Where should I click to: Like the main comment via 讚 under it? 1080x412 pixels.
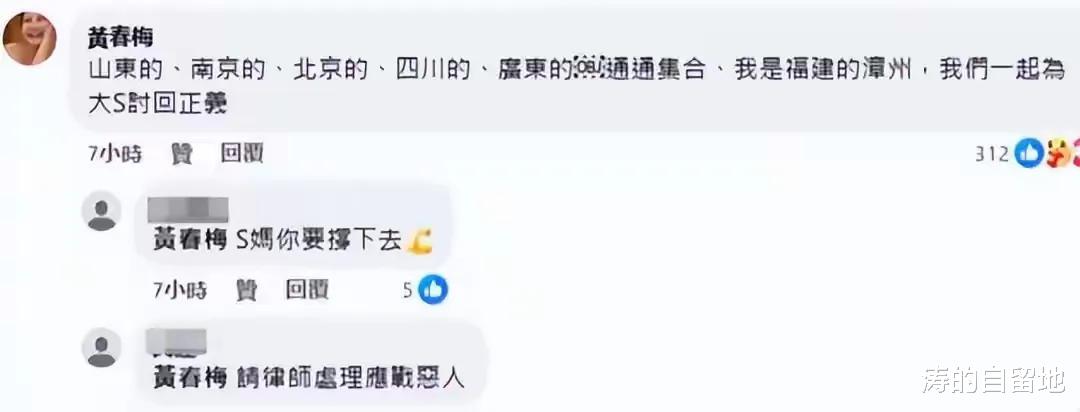(182, 154)
